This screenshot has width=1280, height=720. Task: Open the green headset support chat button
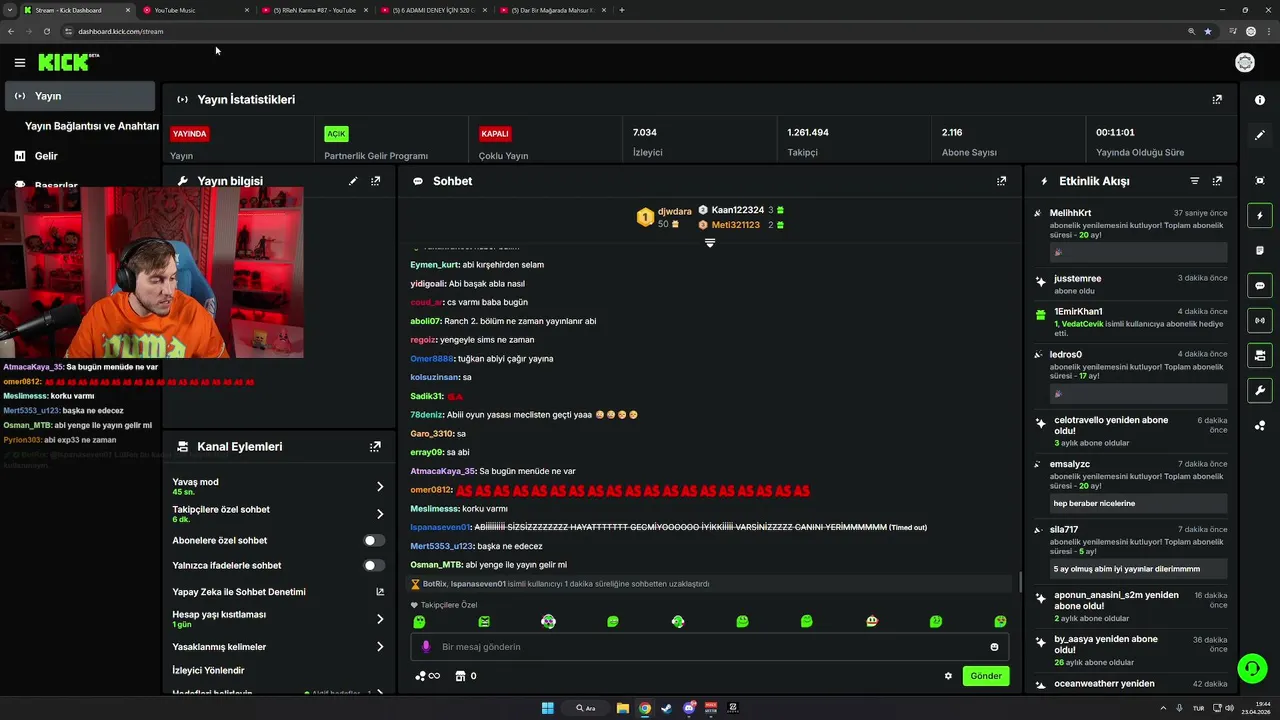1251,668
